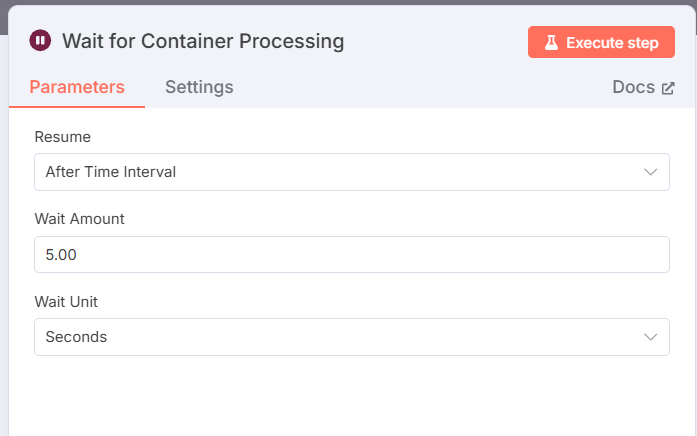Viewport: 697px width, 436px height.
Task: Switch to the Settings tab
Action: (x=199, y=87)
